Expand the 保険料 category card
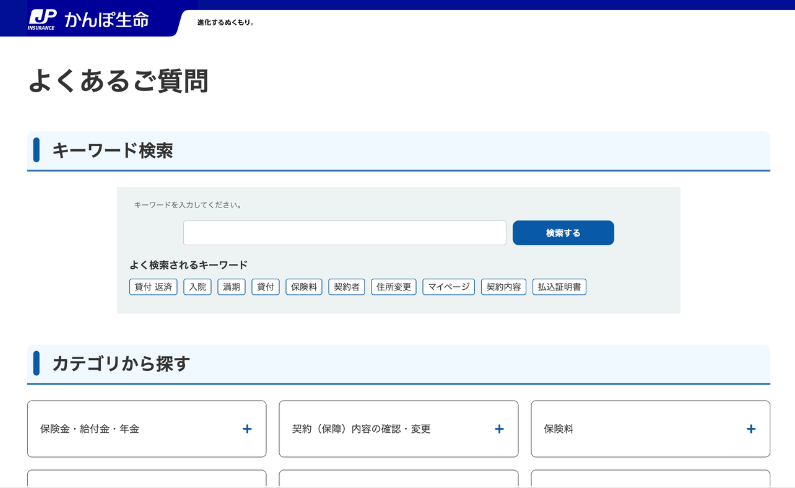The image size is (795, 488). [651, 429]
